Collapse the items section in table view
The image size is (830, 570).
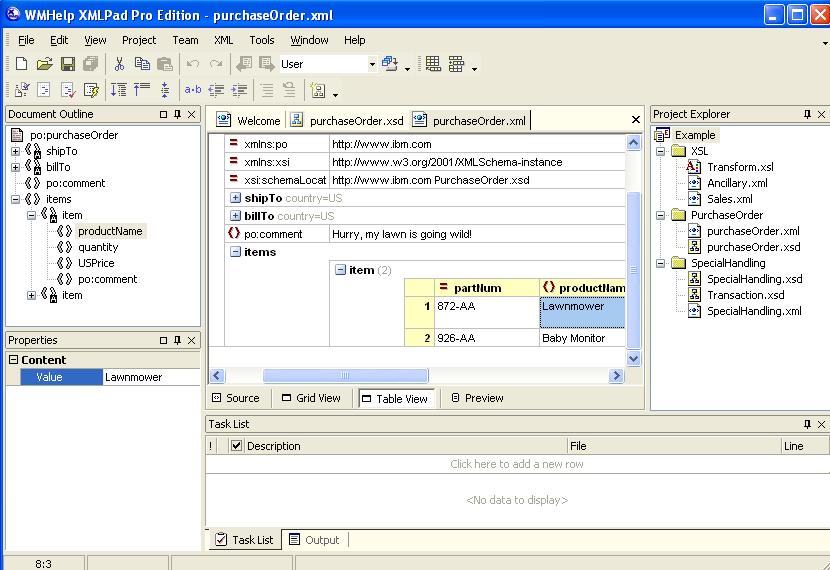[x=236, y=252]
